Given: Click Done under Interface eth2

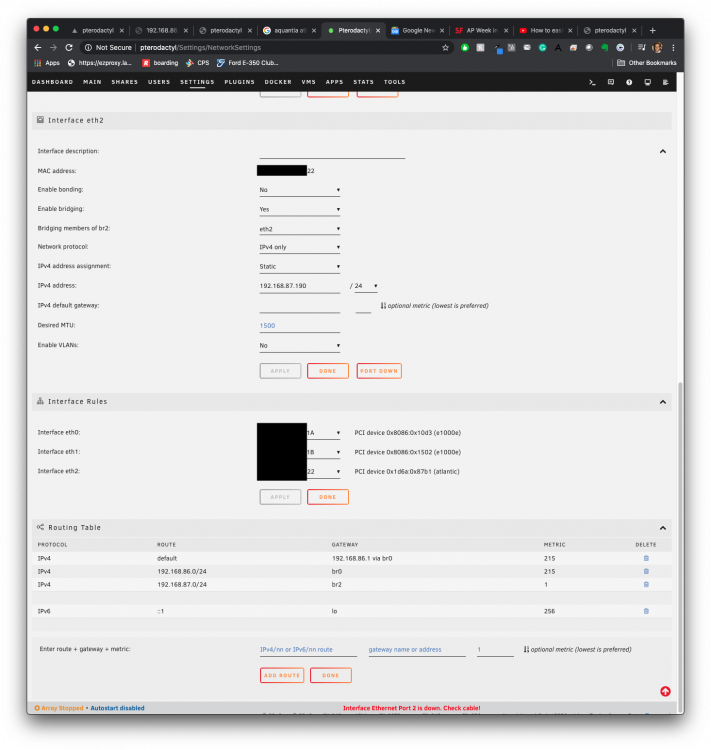Looking at the screenshot, I should (x=328, y=371).
